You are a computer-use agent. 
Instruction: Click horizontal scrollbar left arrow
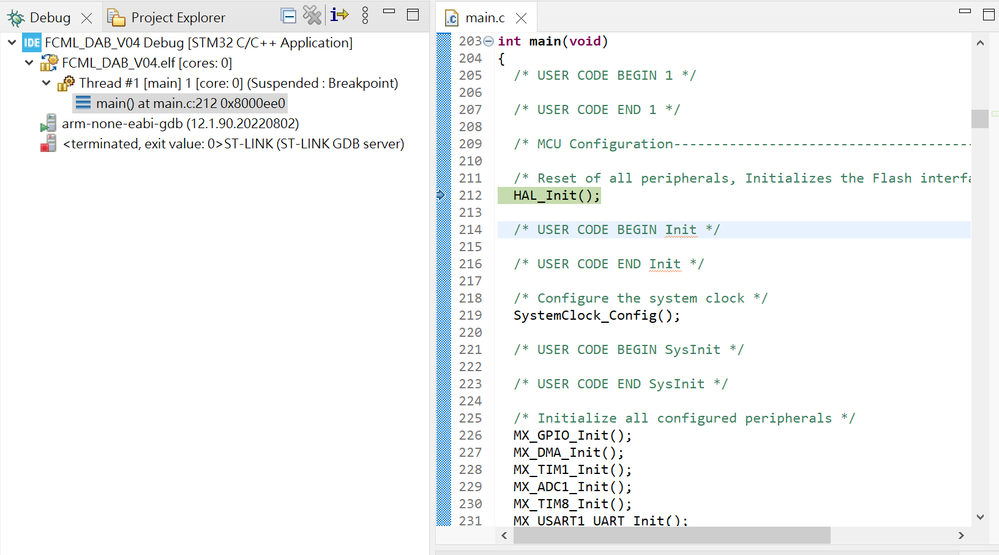(504, 535)
